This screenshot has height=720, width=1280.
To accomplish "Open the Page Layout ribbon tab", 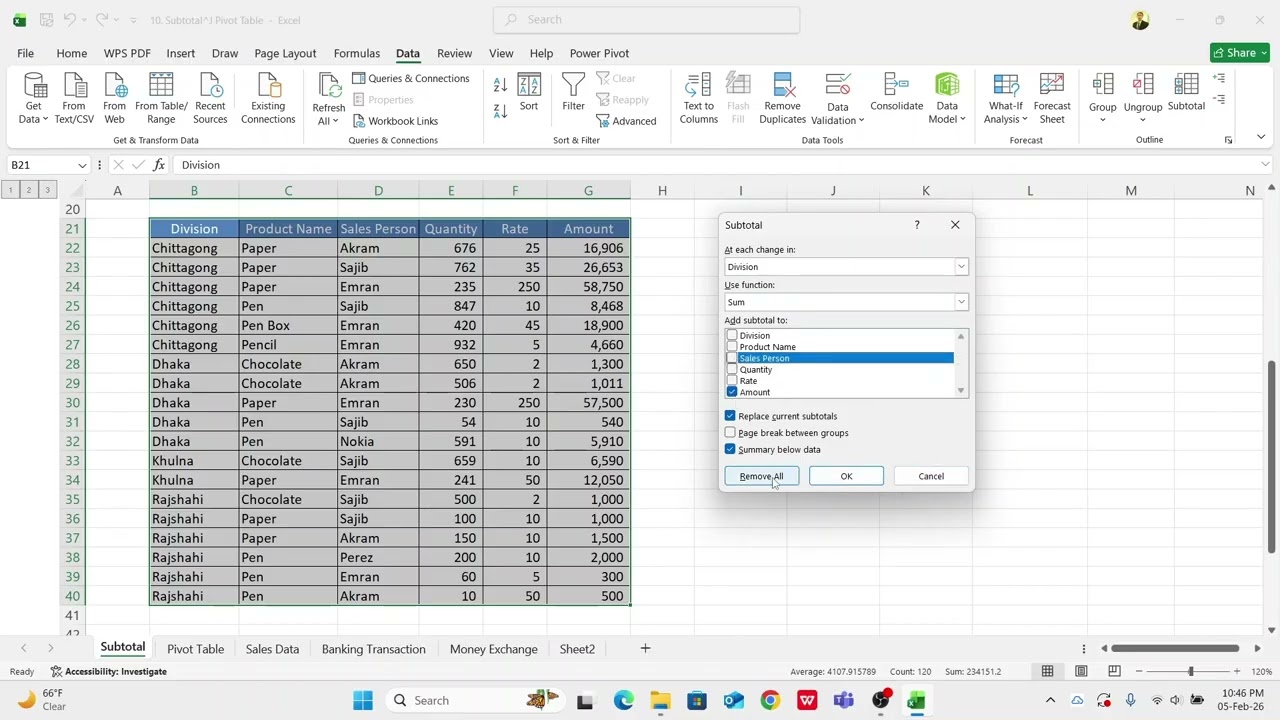I will (285, 53).
